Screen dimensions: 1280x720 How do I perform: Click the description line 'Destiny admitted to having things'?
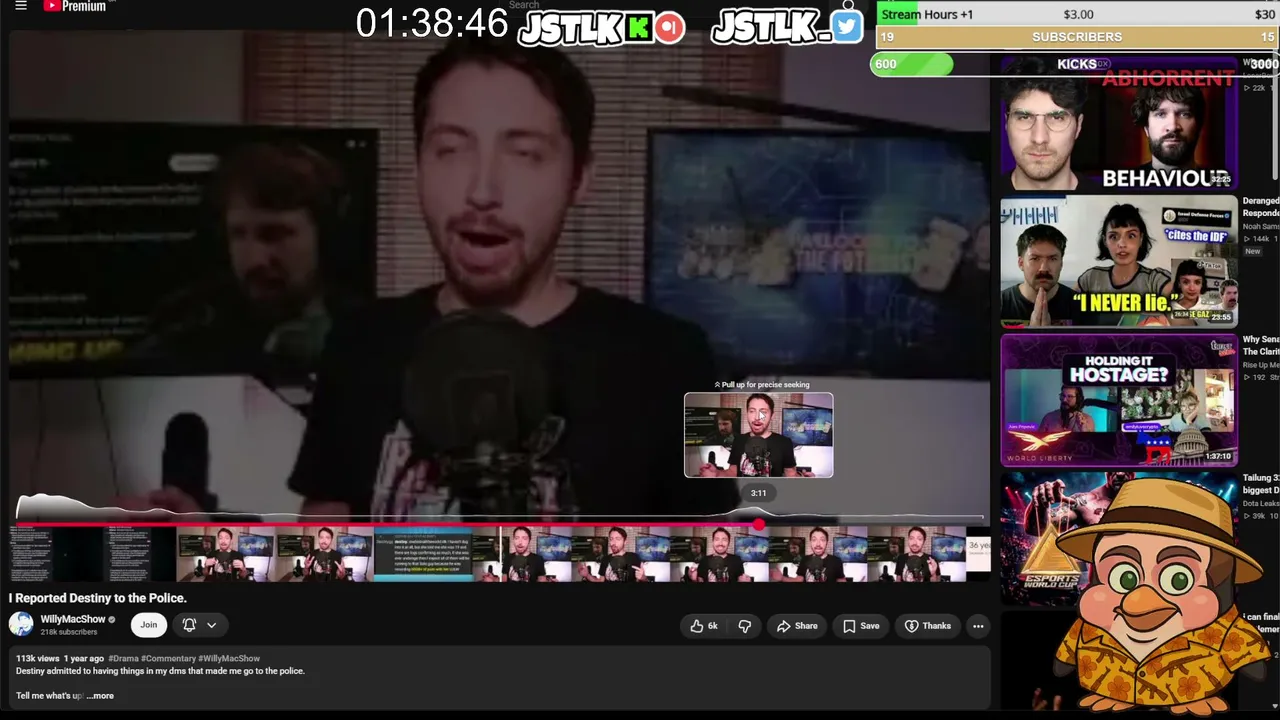160,671
